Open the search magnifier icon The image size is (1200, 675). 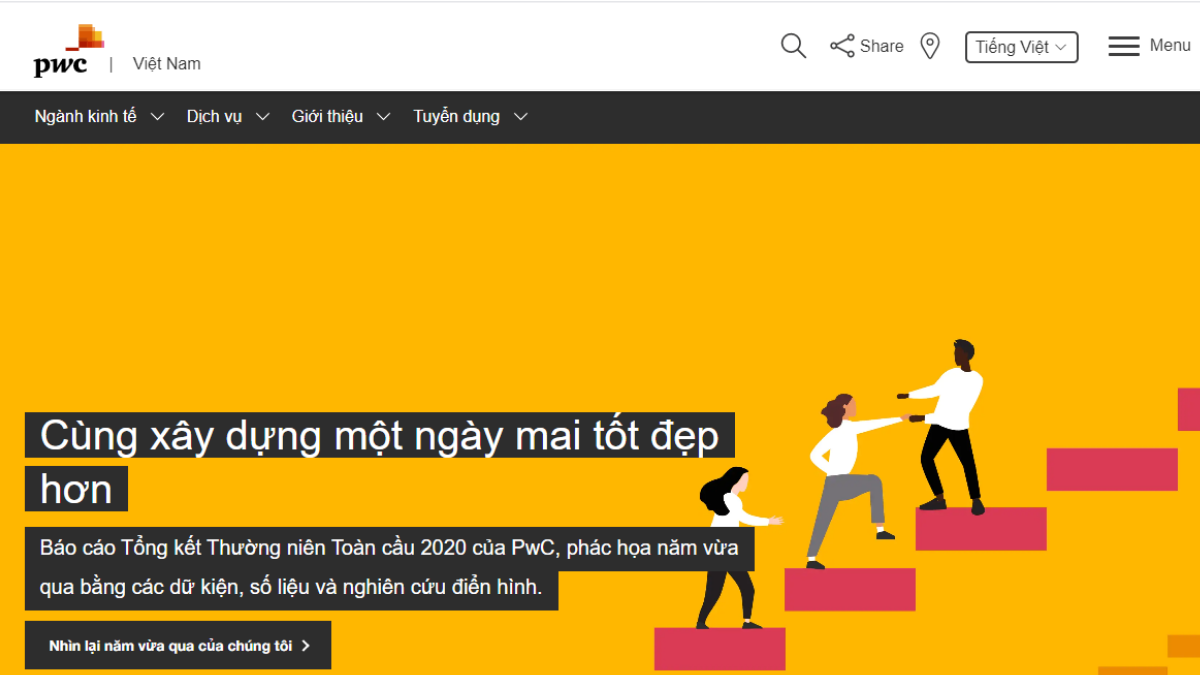793,46
